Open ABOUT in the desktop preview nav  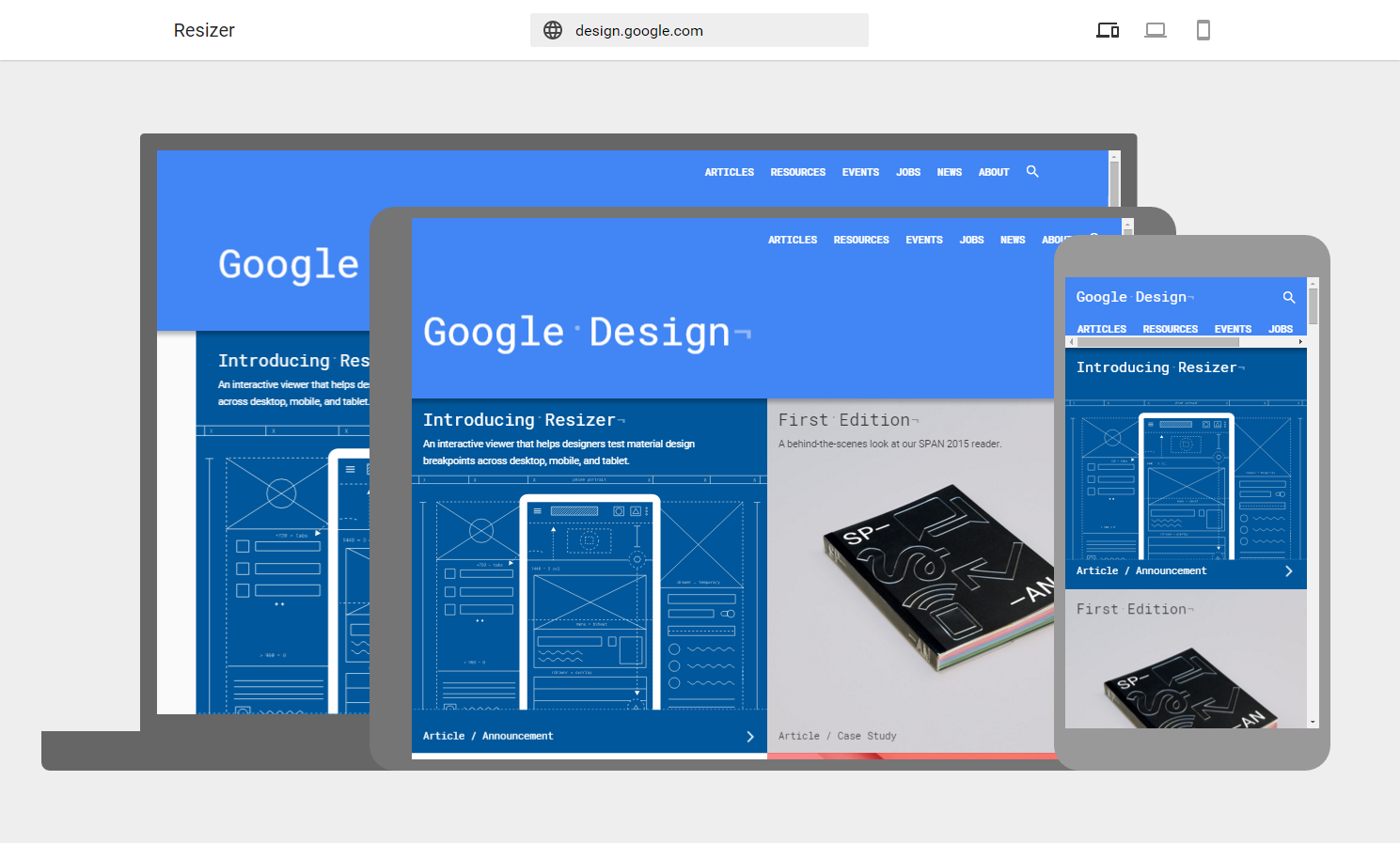pyautogui.click(x=994, y=172)
